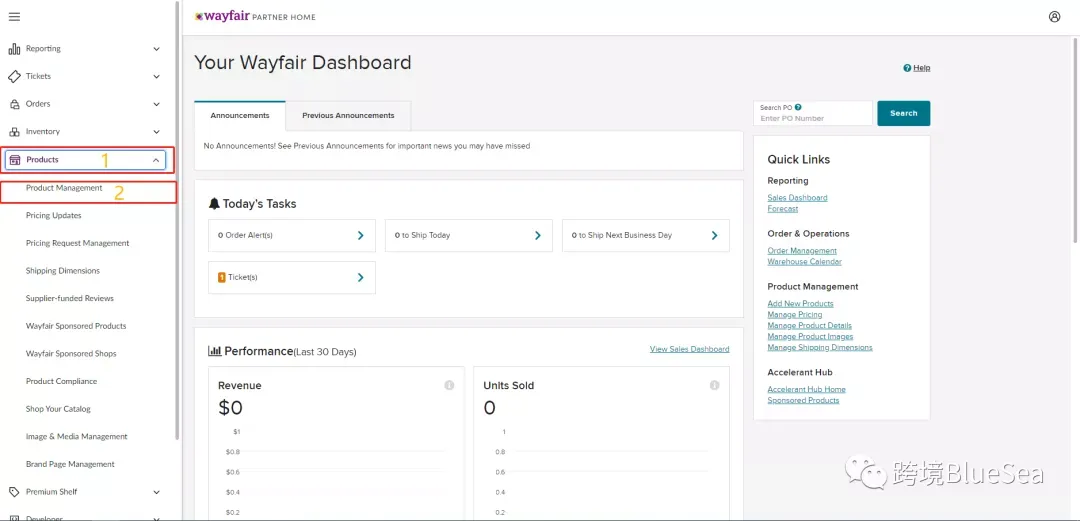Open Shipping Dimensions in sidebar

tap(63, 271)
